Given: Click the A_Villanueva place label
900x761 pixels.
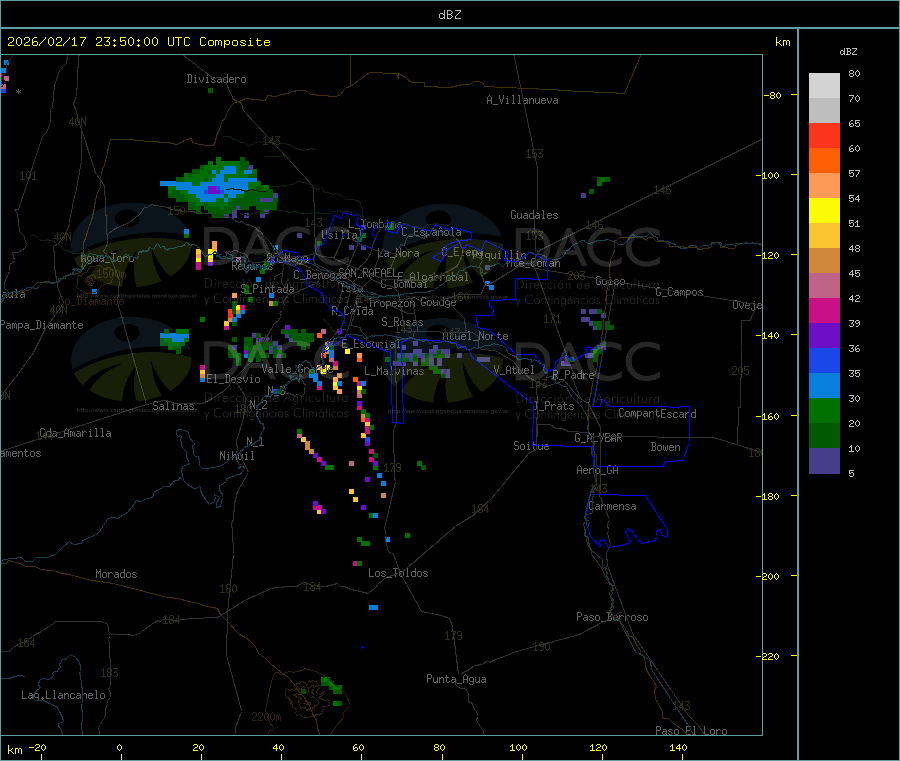Looking at the screenshot, I should pos(522,100).
